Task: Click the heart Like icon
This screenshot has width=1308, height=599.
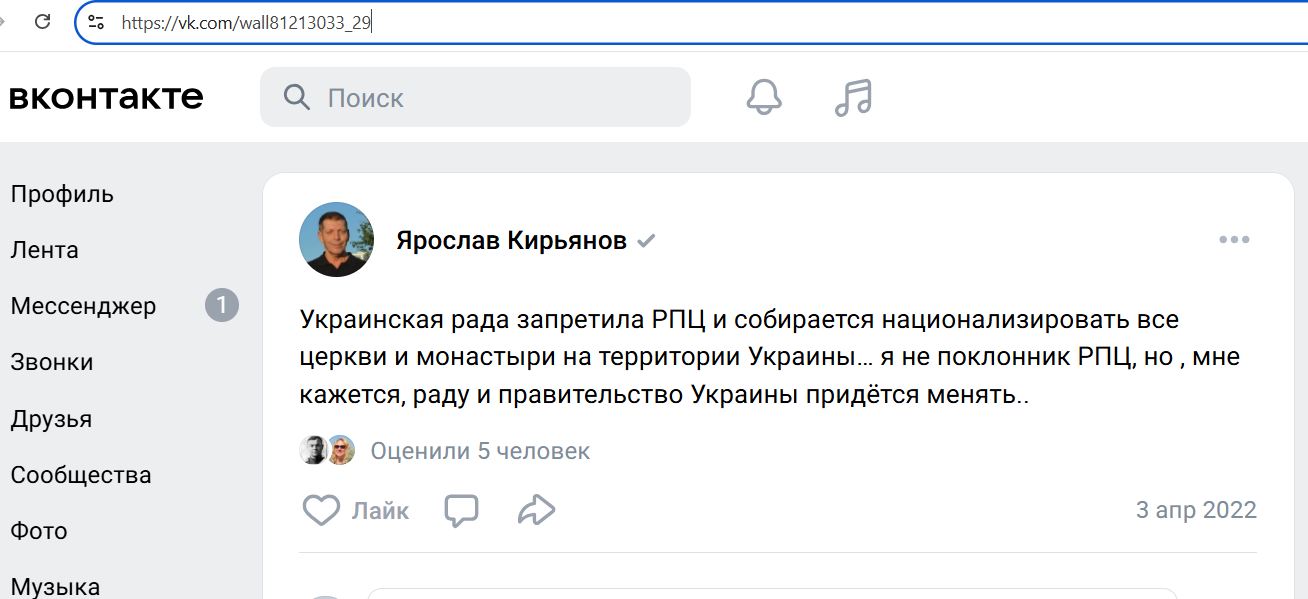Action: 321,510
